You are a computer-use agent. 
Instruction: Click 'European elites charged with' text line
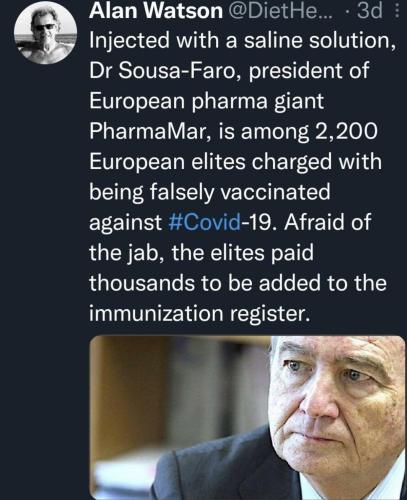(235, 162)
